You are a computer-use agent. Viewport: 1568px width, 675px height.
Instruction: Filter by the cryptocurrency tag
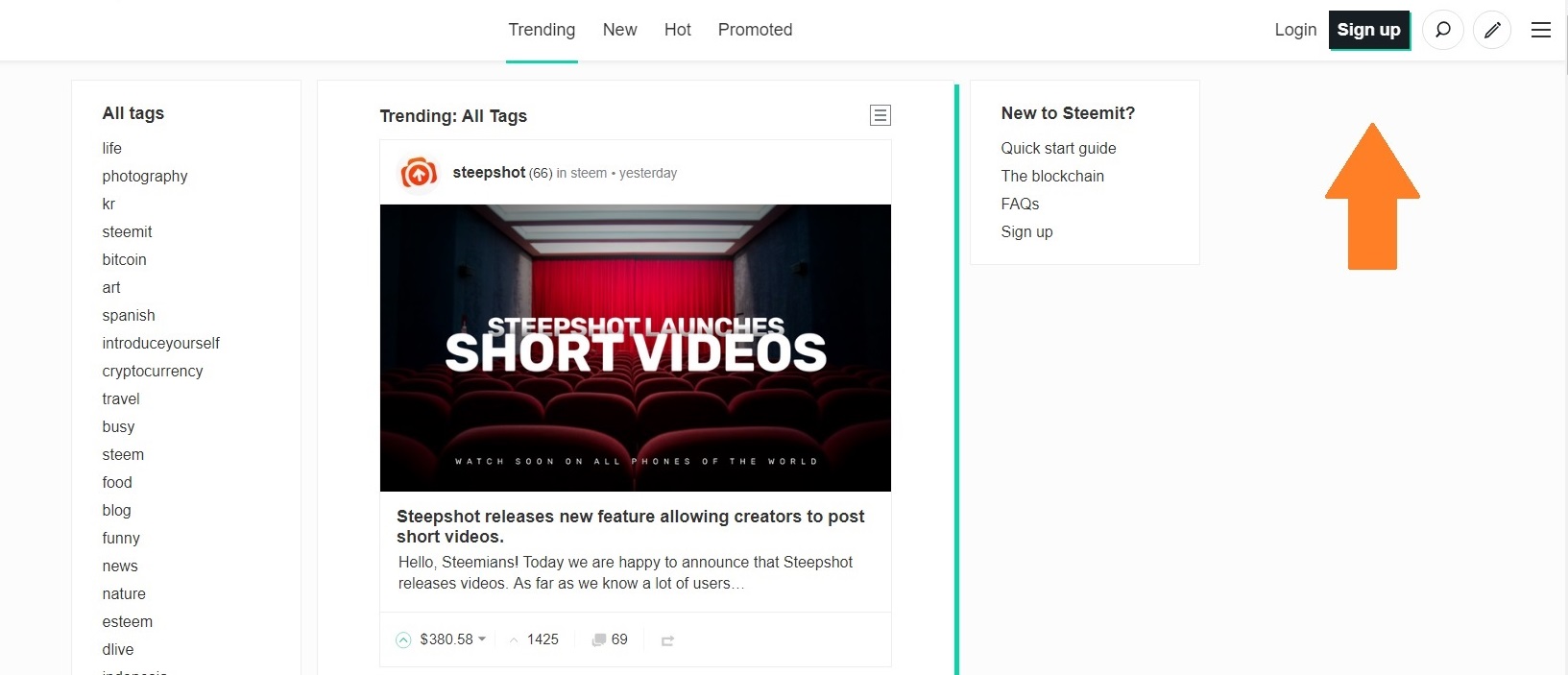[153, 371]
